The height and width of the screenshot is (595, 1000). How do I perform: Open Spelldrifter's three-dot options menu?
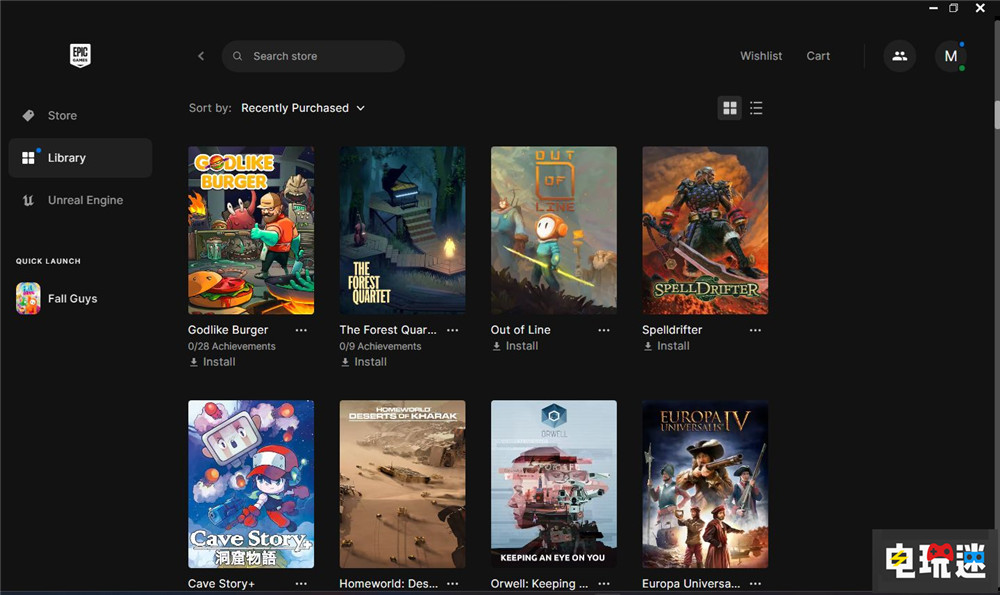[x=755, y=329]
